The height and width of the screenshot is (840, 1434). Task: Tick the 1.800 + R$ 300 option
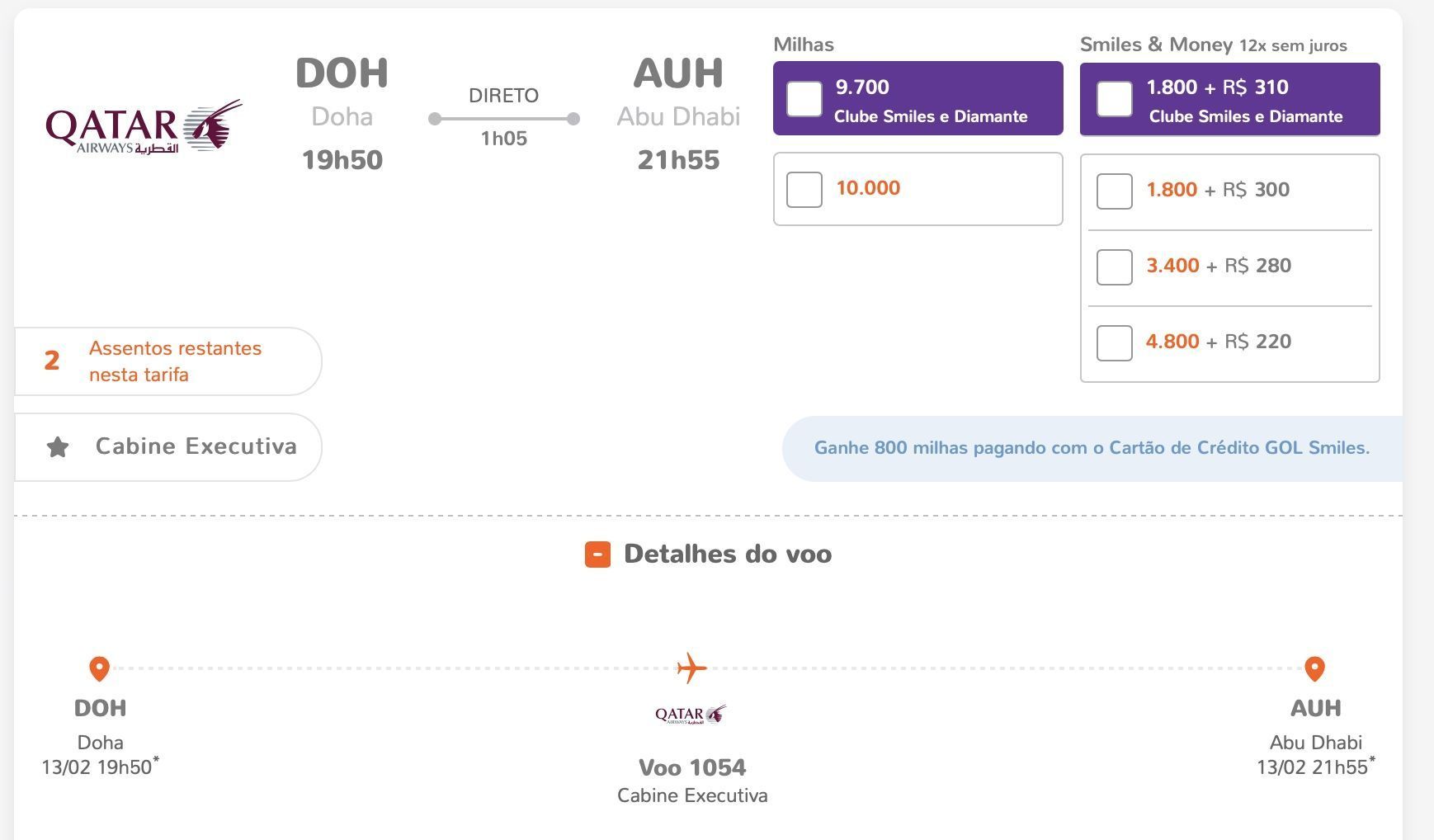point(1115,191)
